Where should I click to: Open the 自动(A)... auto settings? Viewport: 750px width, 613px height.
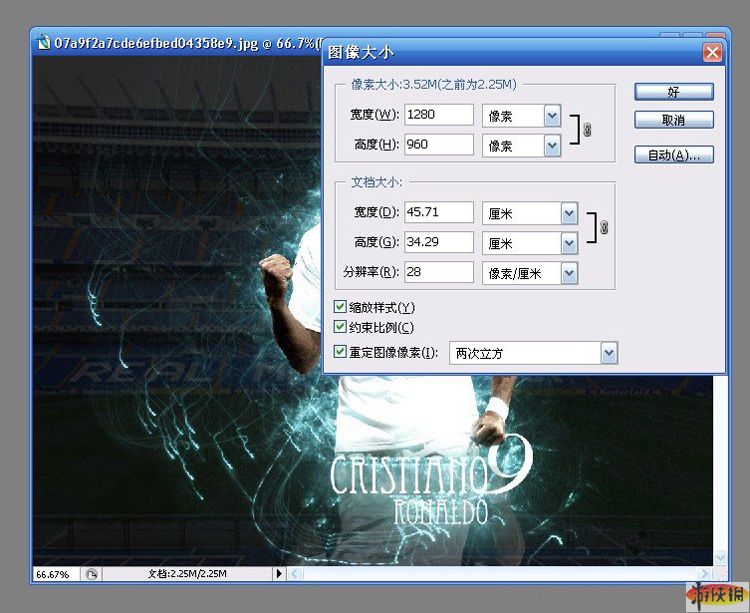[x=673, y=155]
